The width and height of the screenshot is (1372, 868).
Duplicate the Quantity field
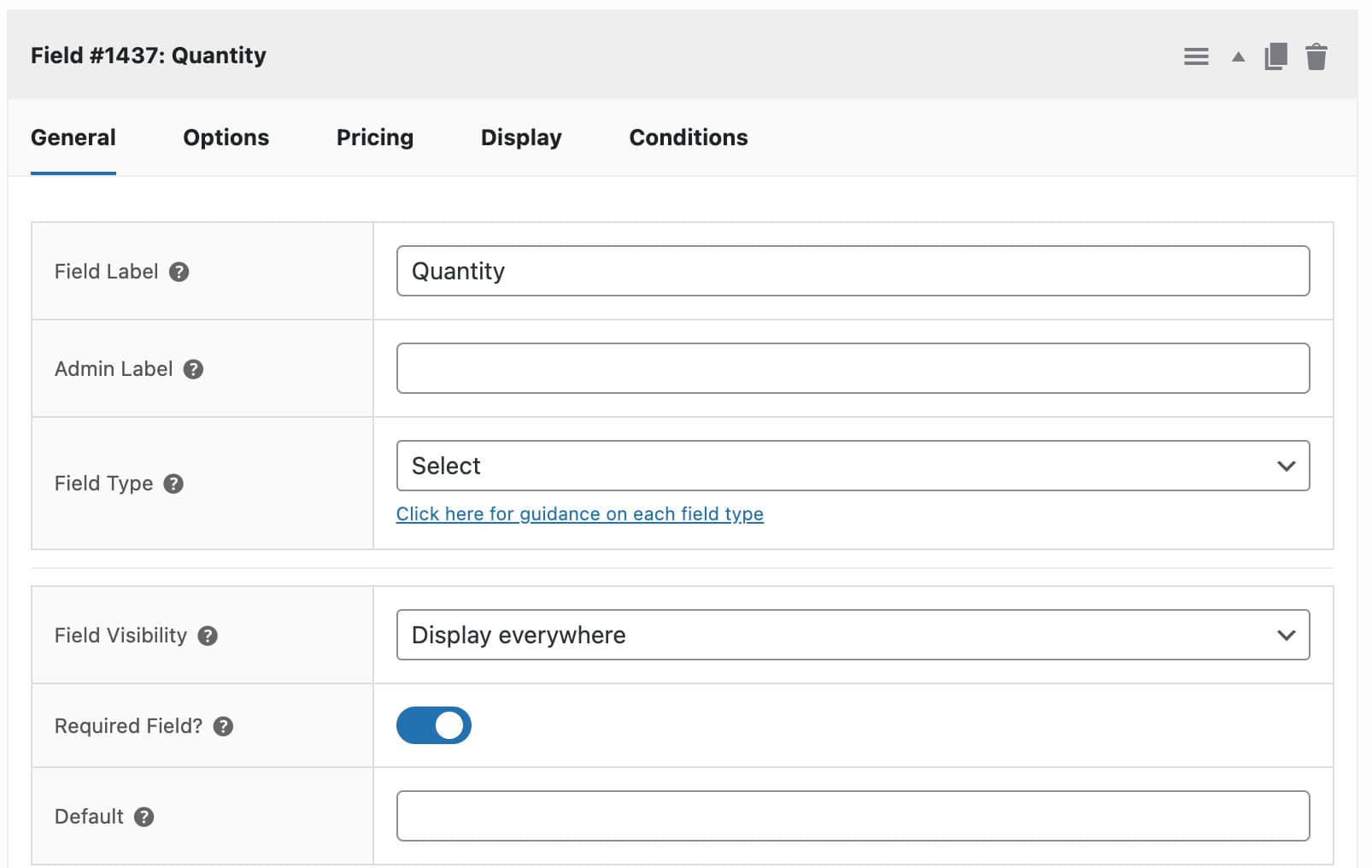[x=1275, y=56]
